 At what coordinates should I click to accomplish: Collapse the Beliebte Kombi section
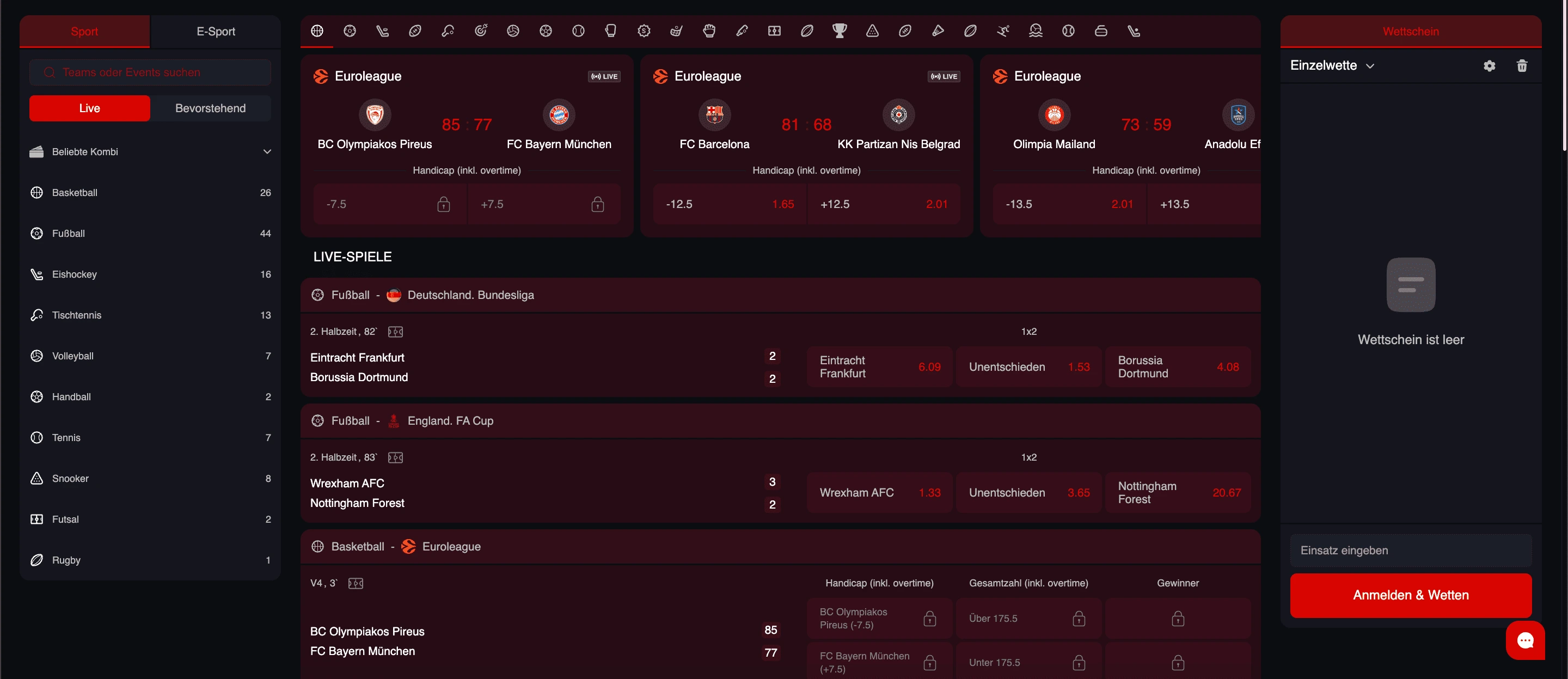(267, 151)
